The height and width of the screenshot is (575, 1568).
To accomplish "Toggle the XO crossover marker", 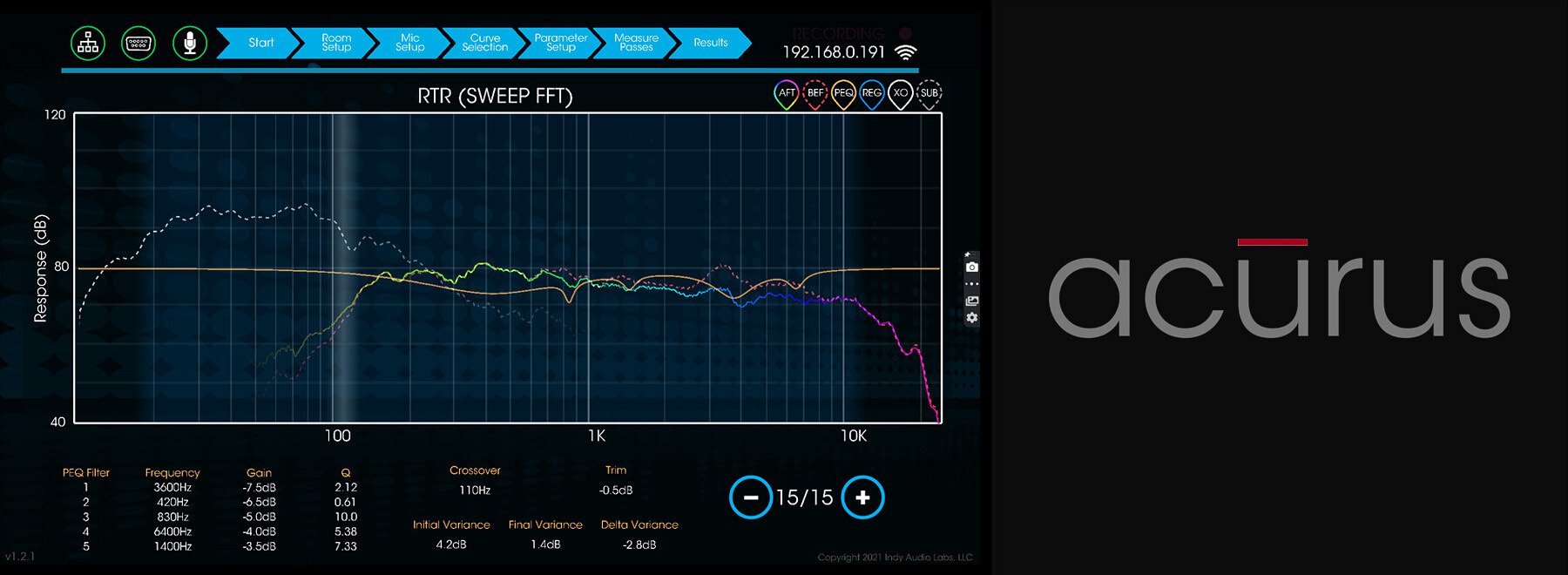I will click(x=901, y=94).
